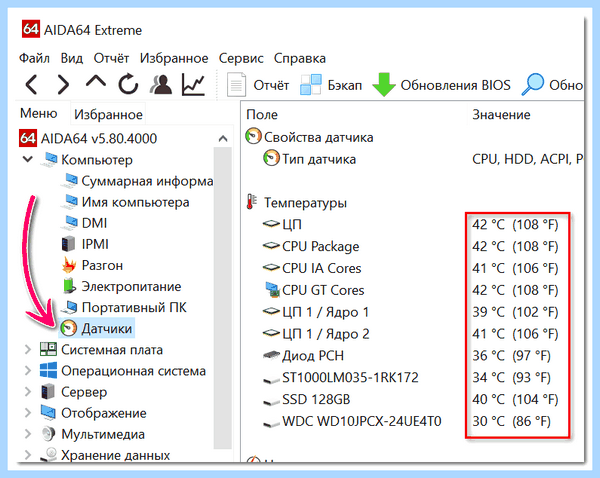This screenshot has height=478, width=600.
Task: Click the Операционная система Windows icon
Action: [48, 370]
